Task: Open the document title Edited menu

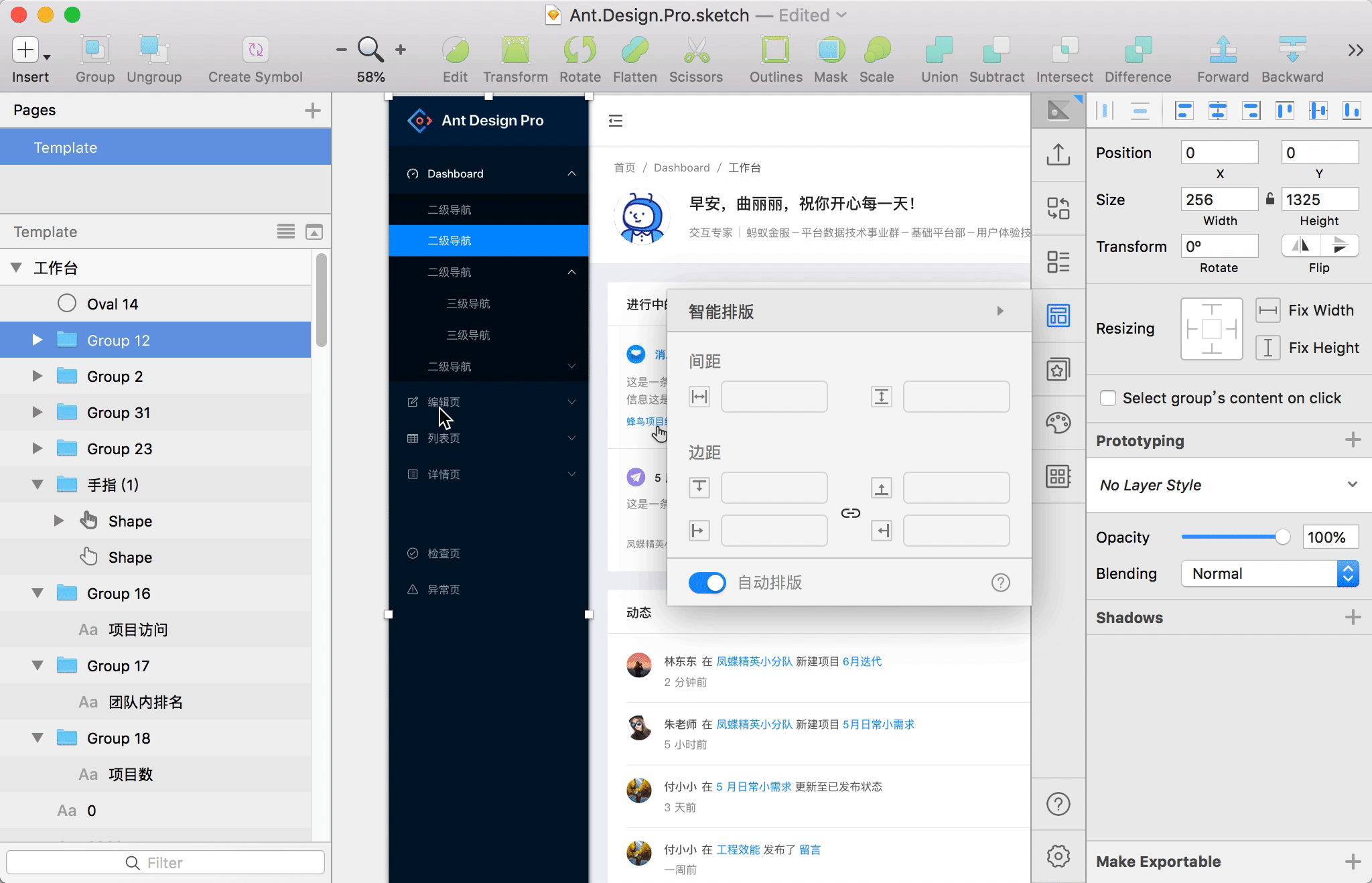Action: click(x=812, y=15)
